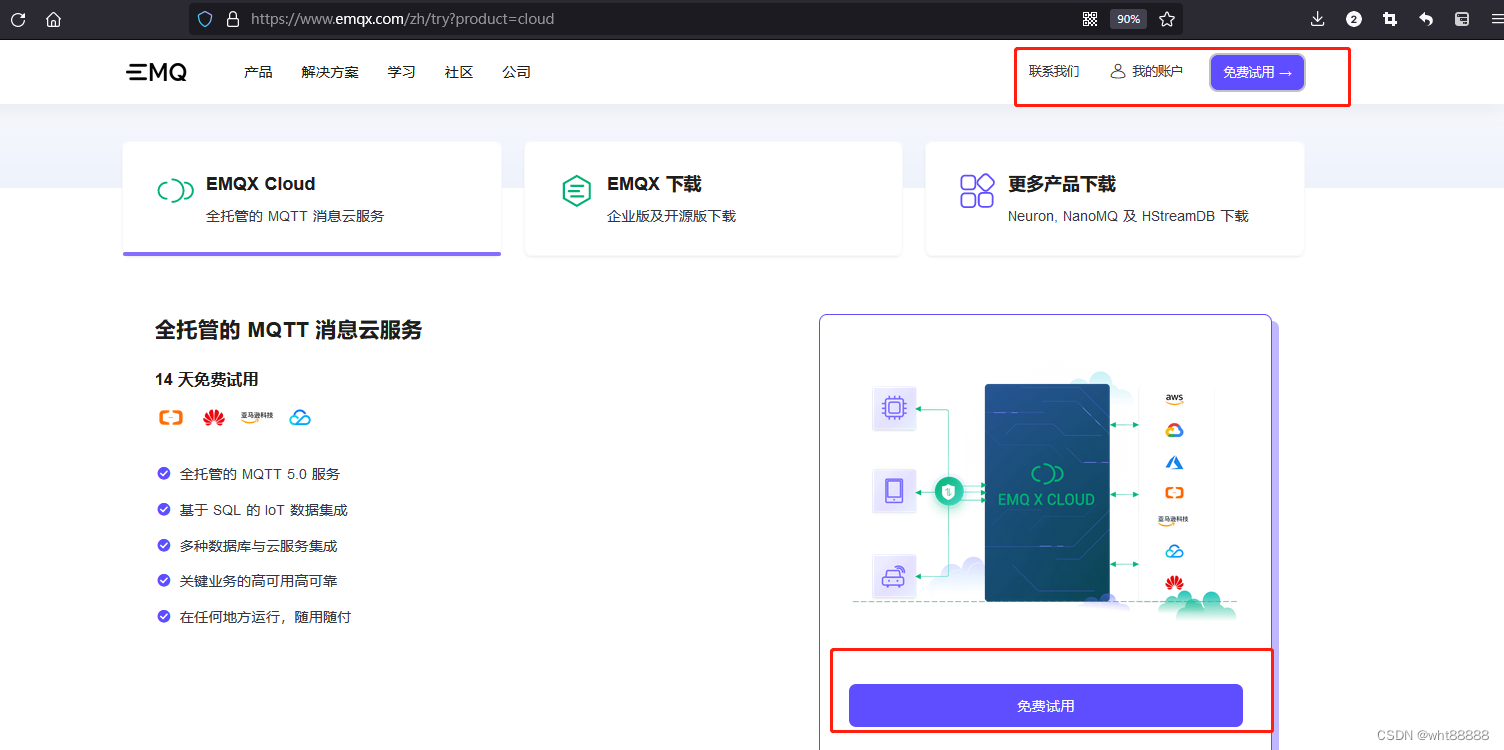Reset the 90% zoom level badge

tap(1128, 19)
